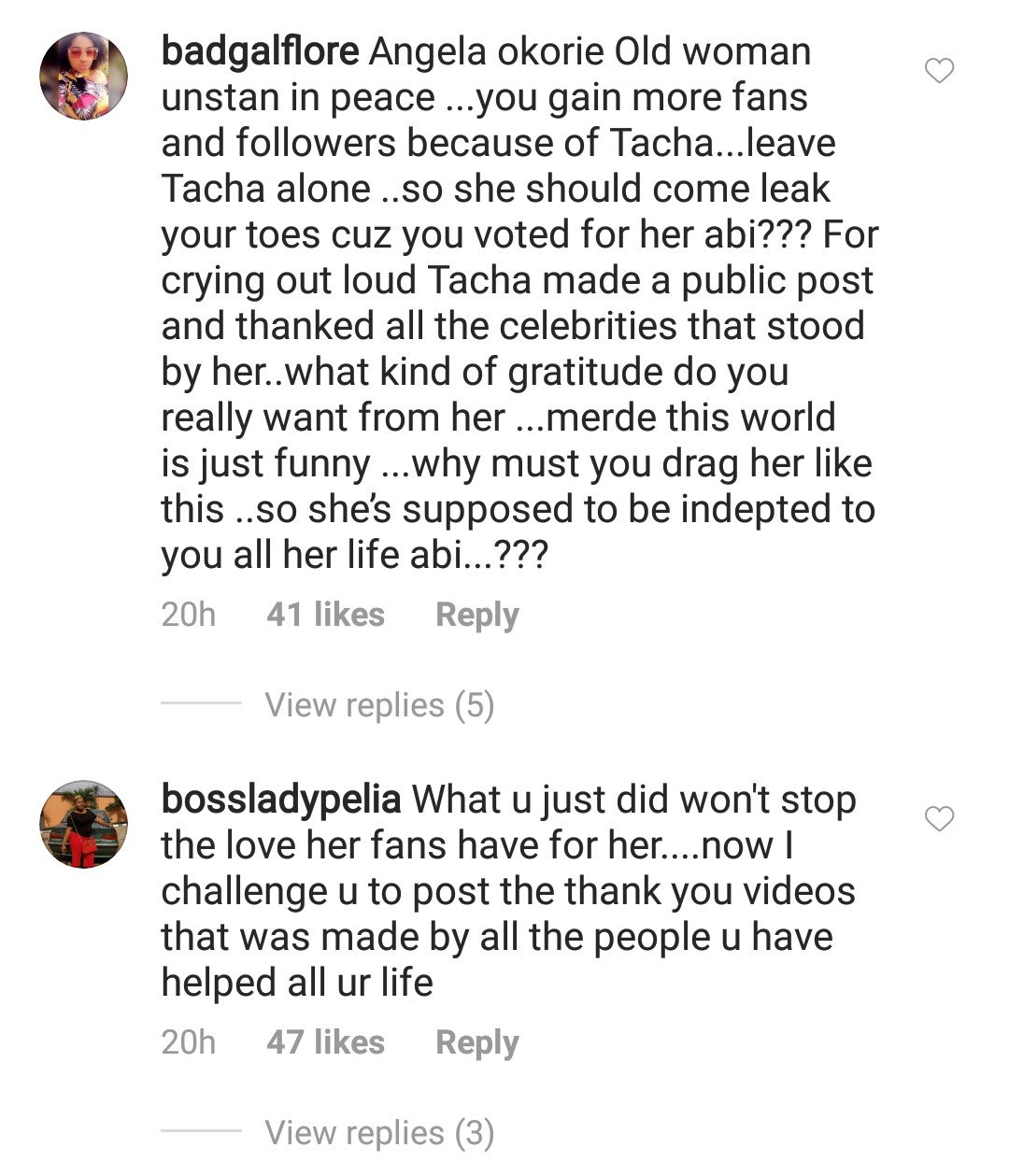Click "helped all ur life" in second comment
The height and width of the screenshot is (1176, 1009).
[297, 983]
